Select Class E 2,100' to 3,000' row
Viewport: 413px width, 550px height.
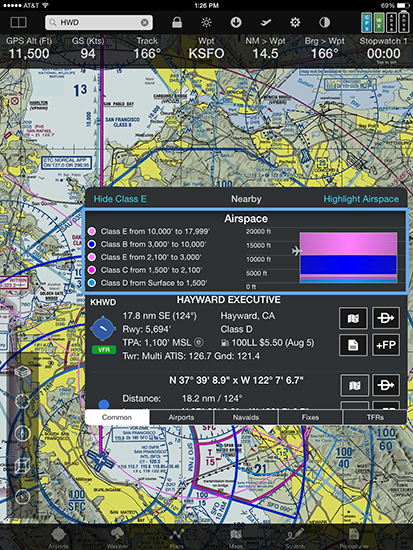click(144, 257)
